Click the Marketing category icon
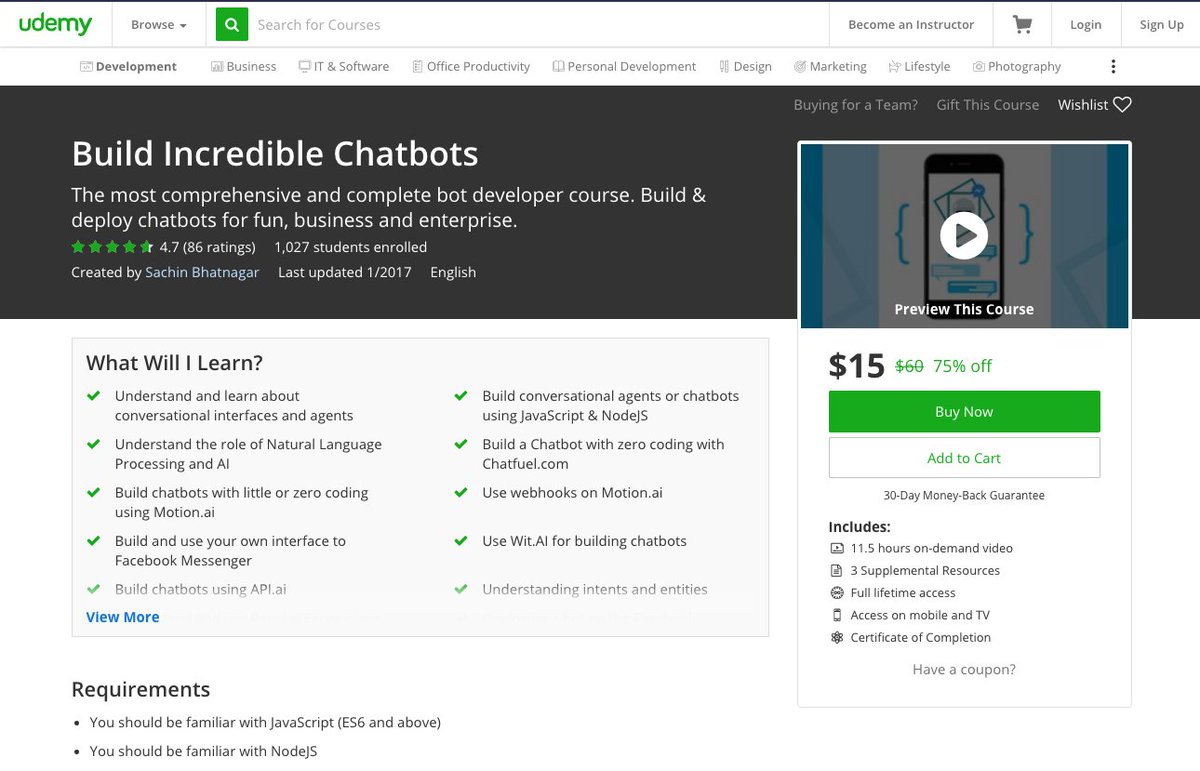Screen dimensions: 1200x771 coord(800,67)
